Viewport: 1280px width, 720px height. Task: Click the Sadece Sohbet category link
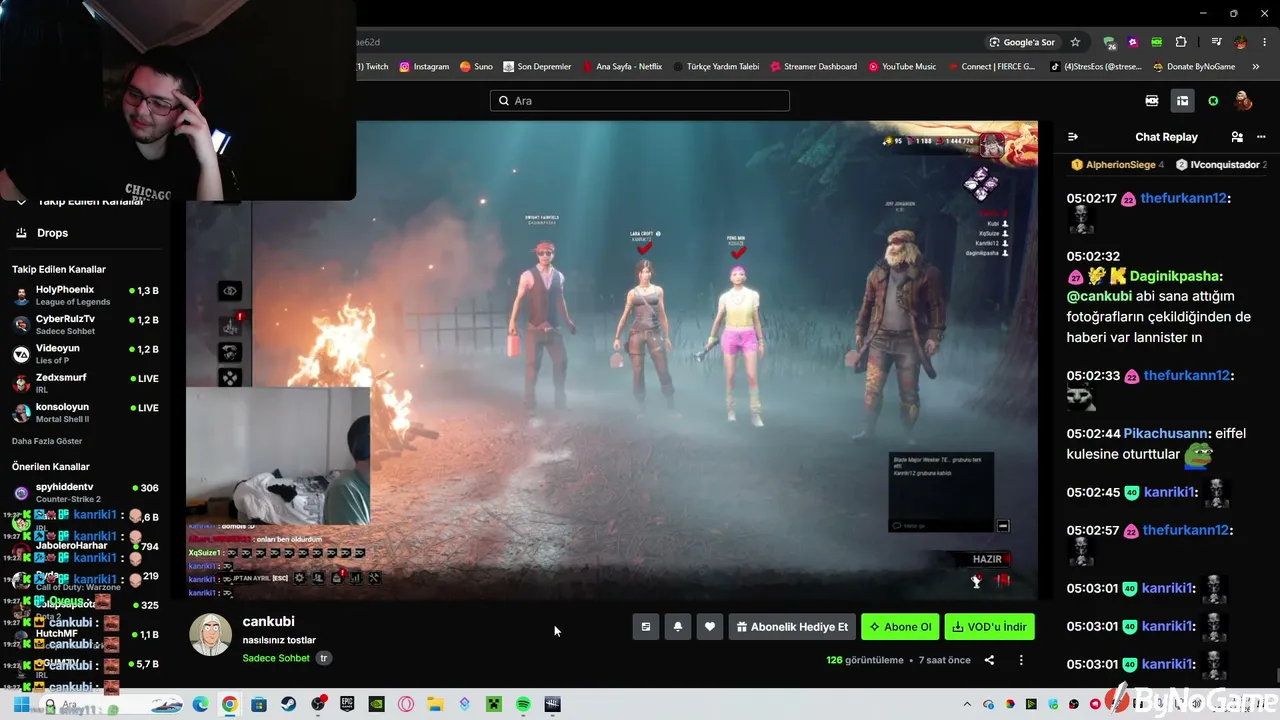(276, 658)
